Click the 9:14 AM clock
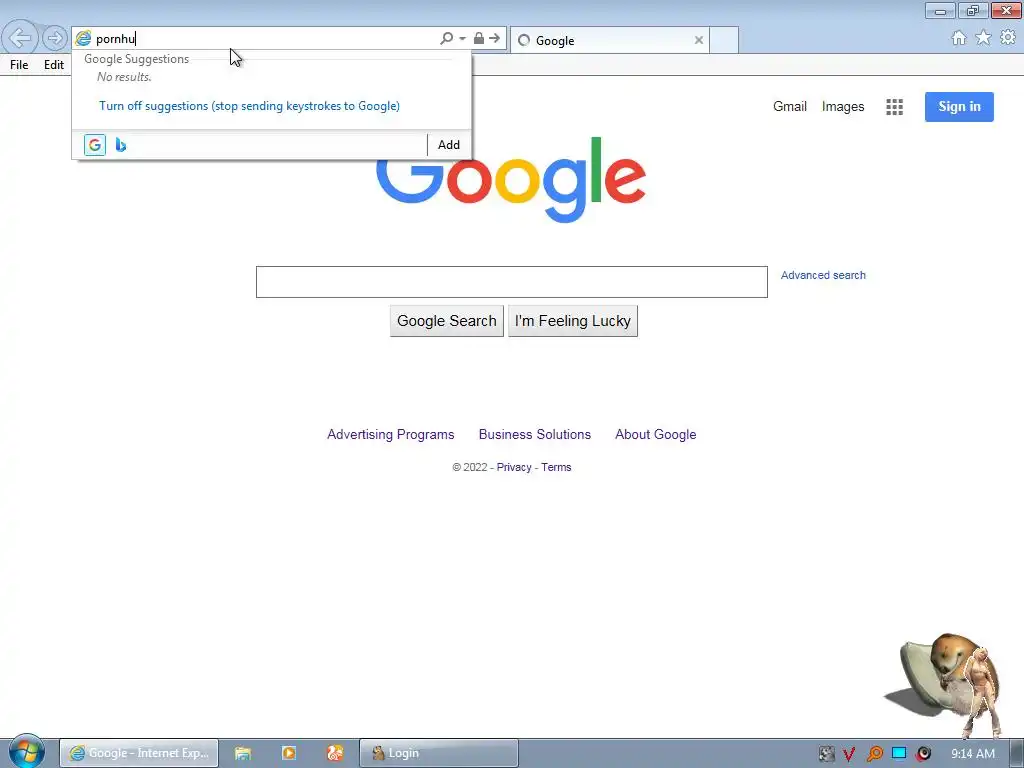Image resolution: width=1024 pixels, height=768 pixels. 973,754
